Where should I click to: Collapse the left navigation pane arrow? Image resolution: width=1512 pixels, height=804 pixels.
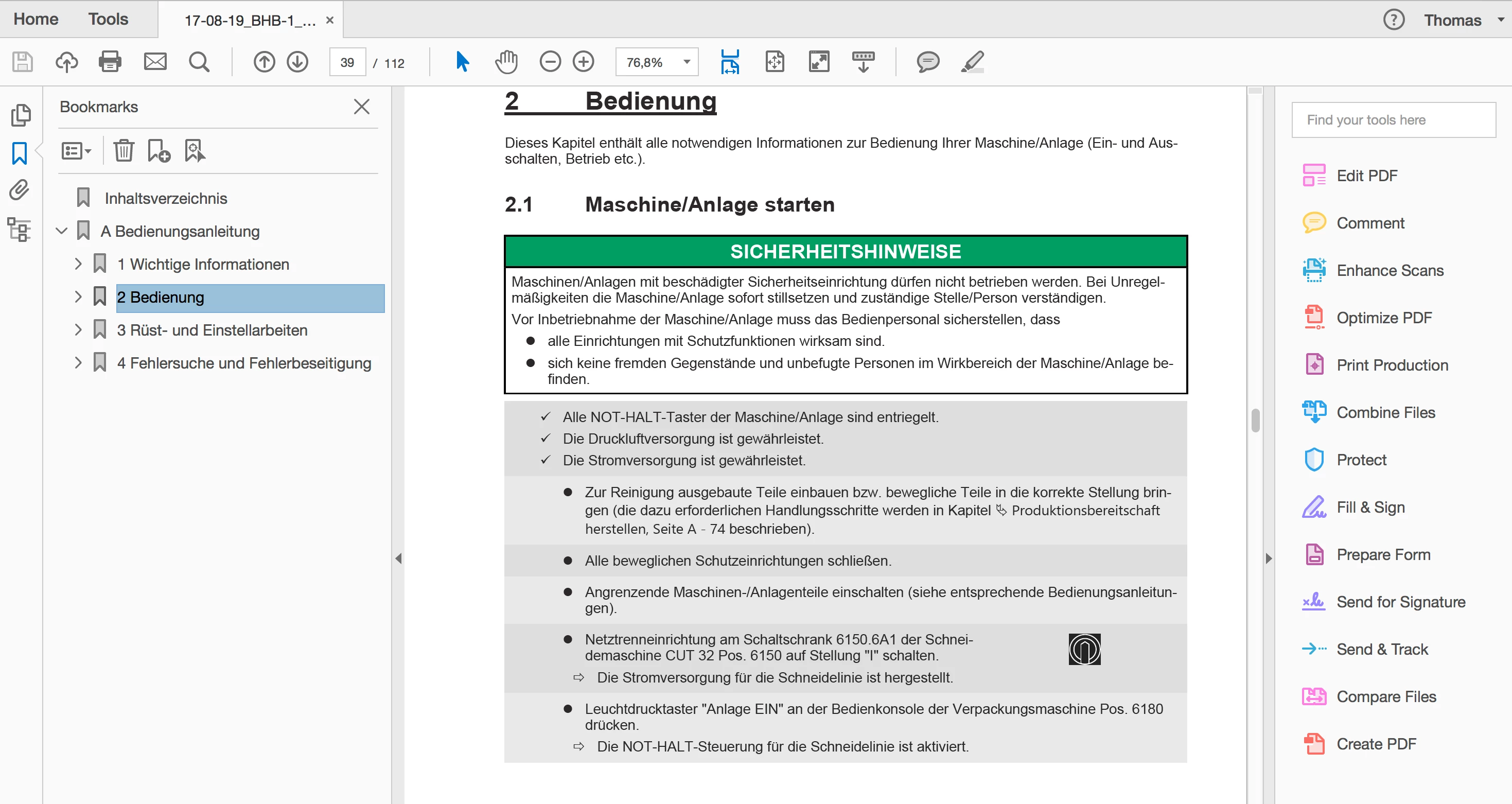(x=398, y=558)
